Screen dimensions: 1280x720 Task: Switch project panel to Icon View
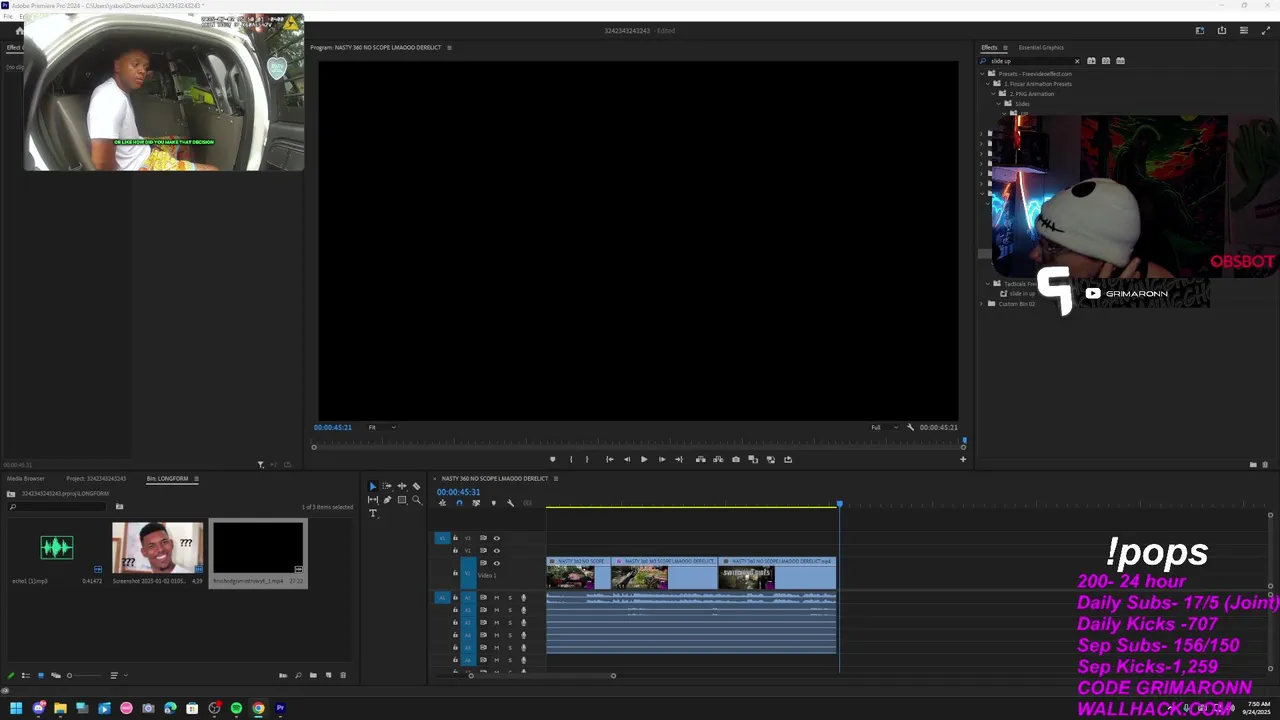click(41, 675)
